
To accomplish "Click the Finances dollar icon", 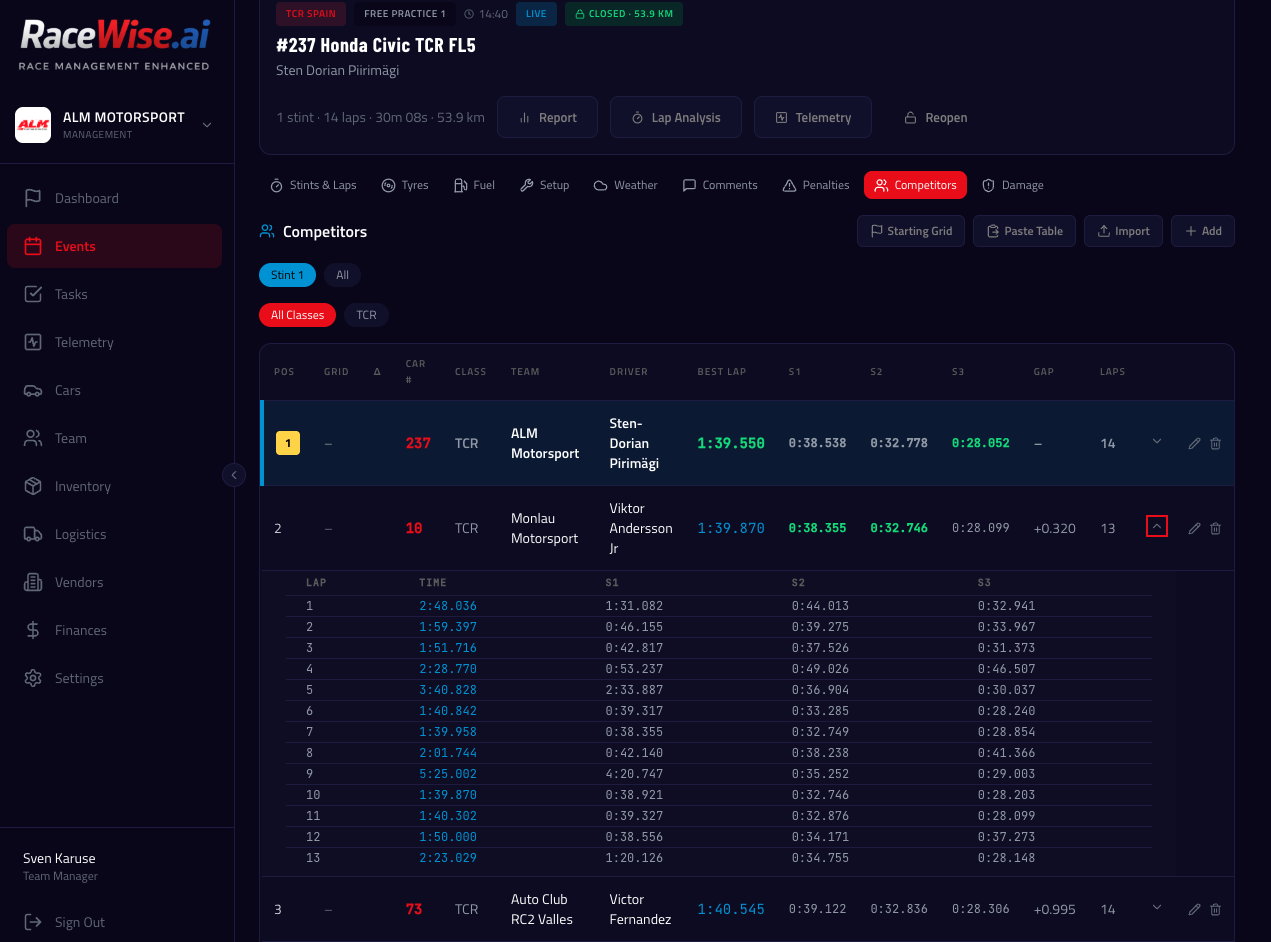I will pyautogui.click(x=33, y=630).
